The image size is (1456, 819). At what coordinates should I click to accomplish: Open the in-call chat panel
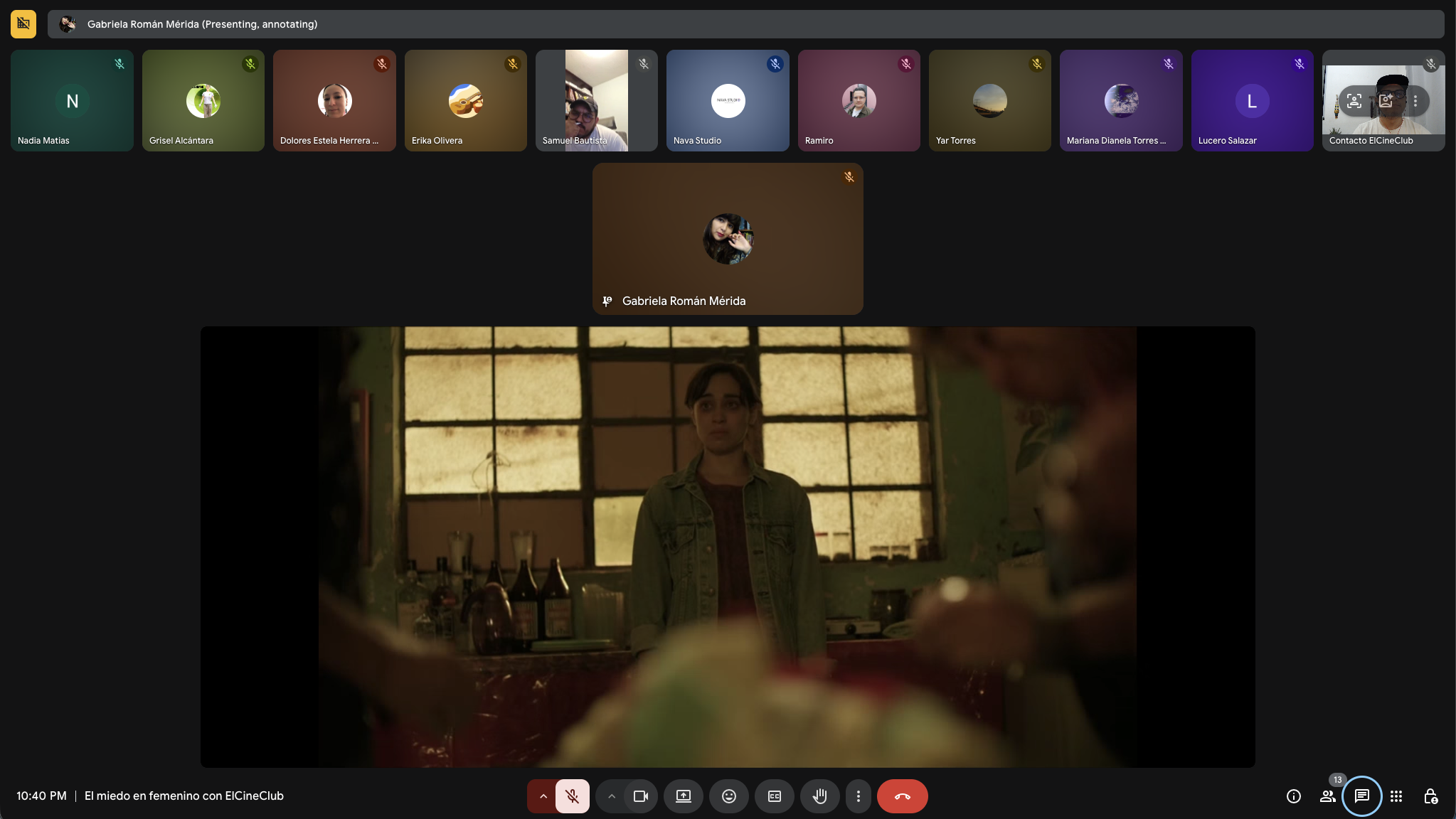[x=1361, y=796]
